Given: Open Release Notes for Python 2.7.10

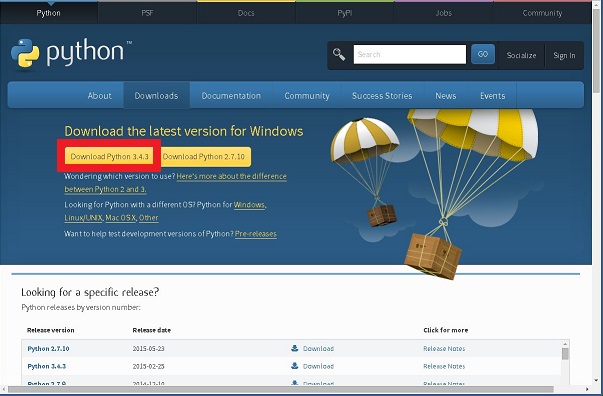Looking at the screenshot, I should 444,349.
